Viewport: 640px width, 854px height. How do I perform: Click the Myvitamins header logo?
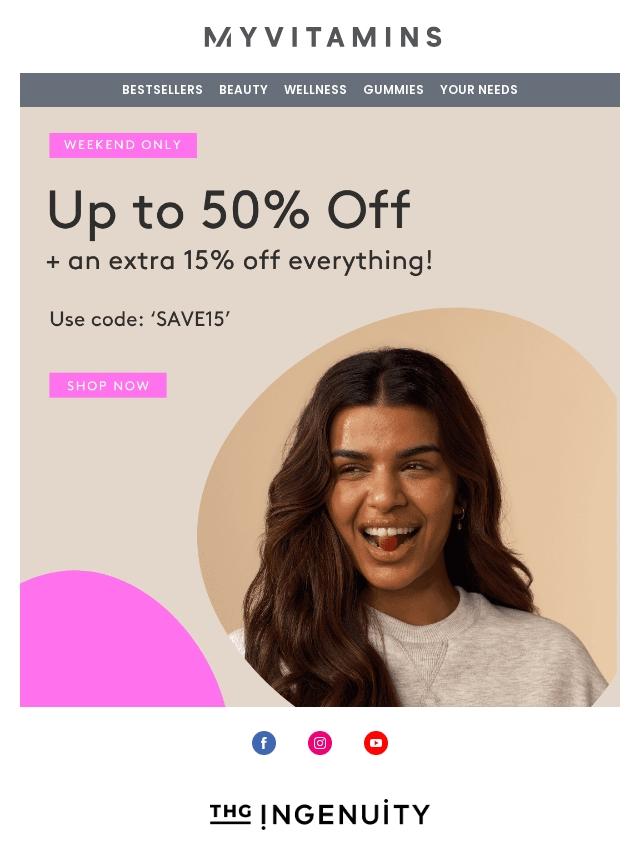click(x=323, y=37)
